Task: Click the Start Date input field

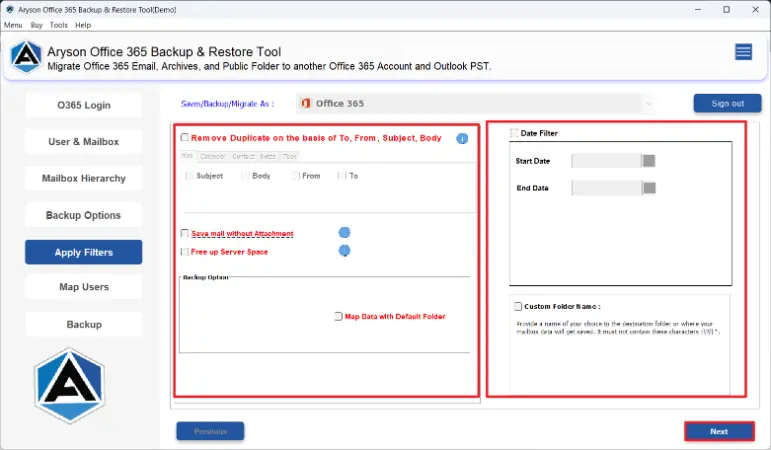Action: pyautogui.click(x=606, y=161)
